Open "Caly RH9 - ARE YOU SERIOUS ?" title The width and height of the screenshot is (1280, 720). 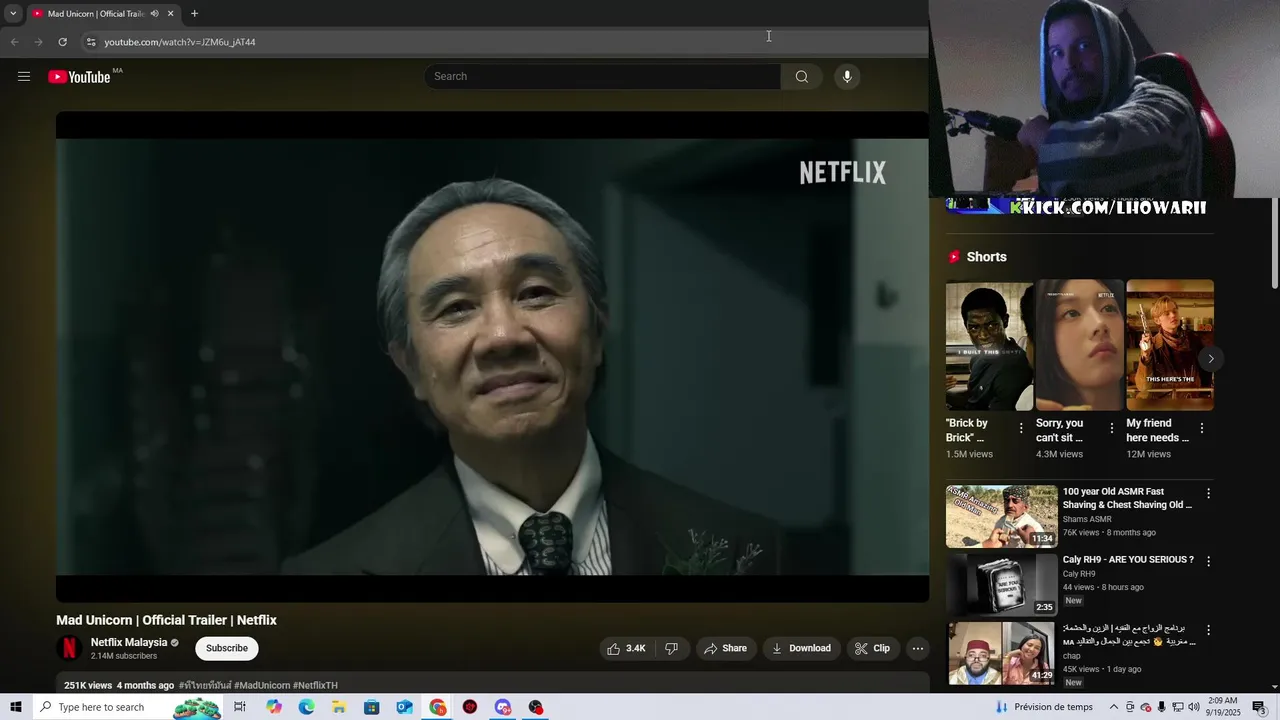(1128, 560)
